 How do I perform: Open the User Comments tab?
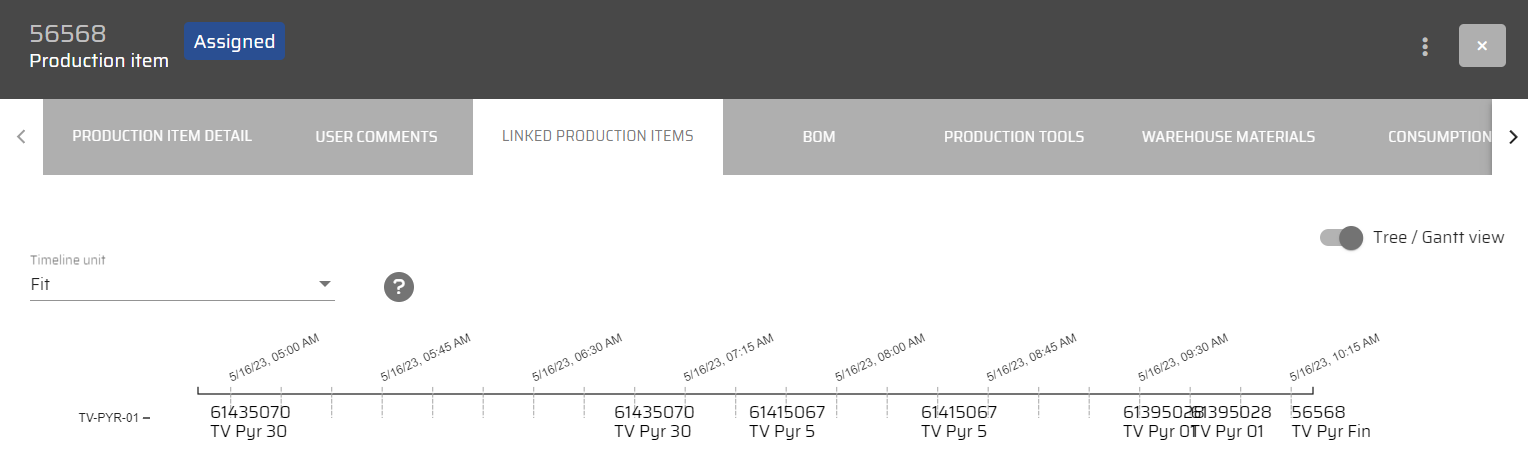[376, 137]
